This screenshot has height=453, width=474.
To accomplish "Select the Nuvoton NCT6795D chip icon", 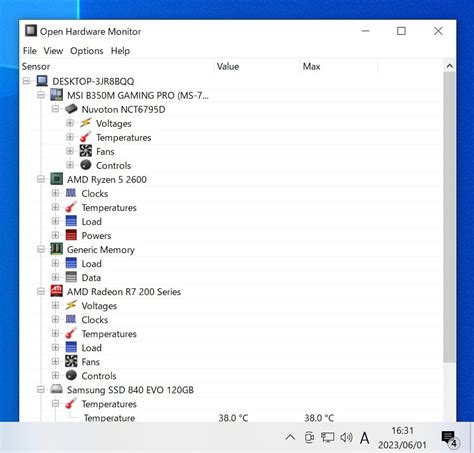I will coord(71,109).
